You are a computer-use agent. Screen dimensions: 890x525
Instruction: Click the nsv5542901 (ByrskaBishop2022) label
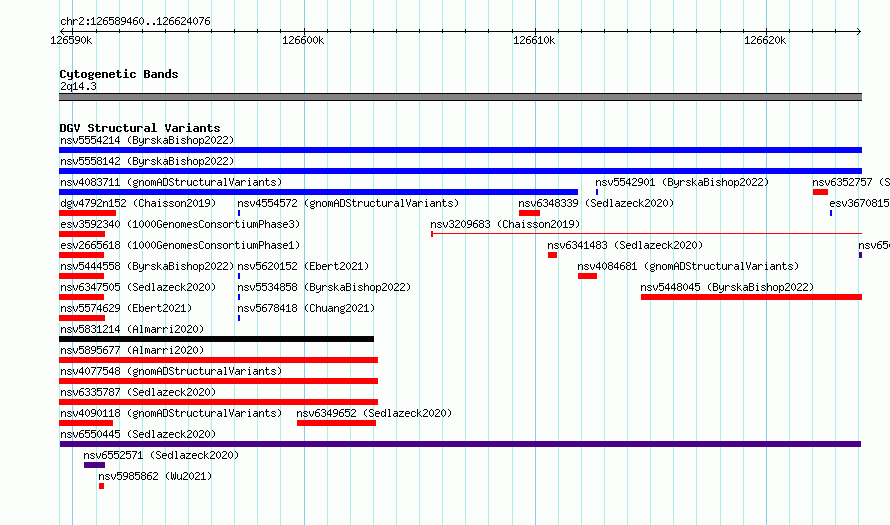[682, 182]
